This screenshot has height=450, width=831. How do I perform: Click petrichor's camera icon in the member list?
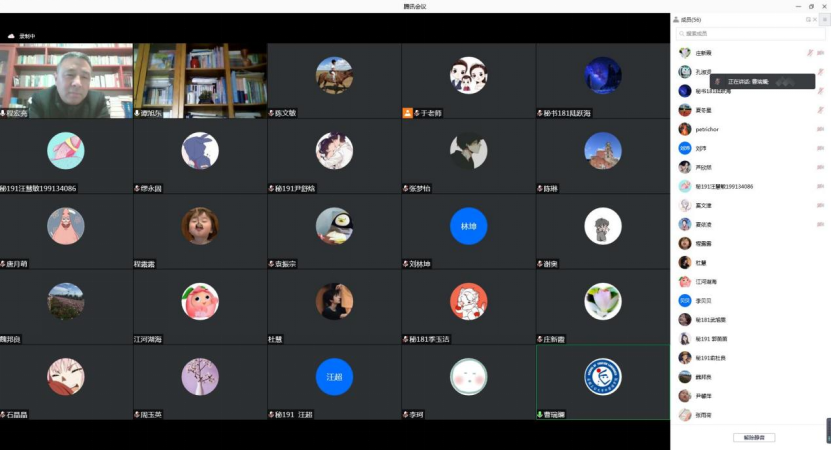[x=821, y=129]
